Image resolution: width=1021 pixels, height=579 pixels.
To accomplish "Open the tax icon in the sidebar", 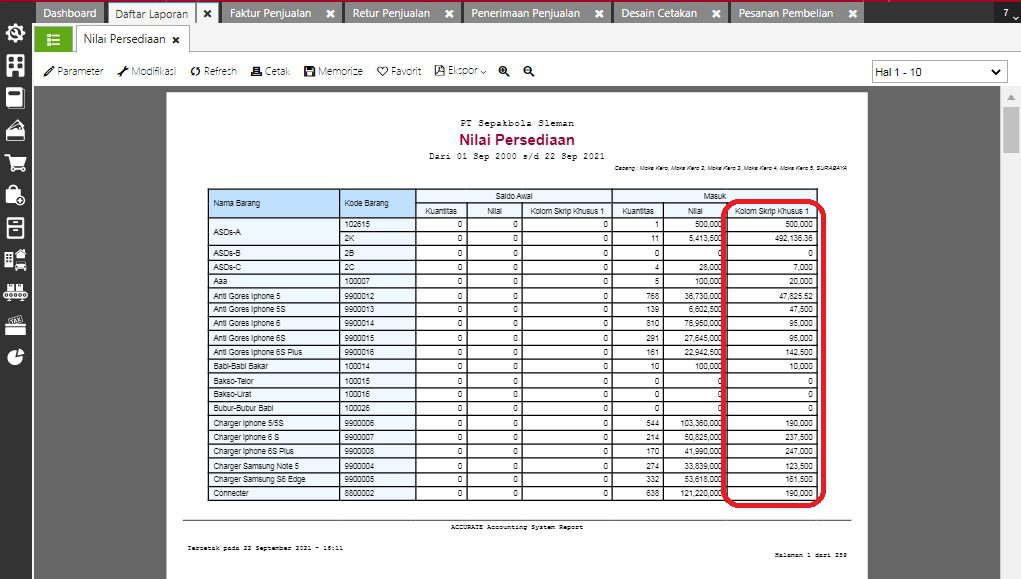I will (15, 326).
